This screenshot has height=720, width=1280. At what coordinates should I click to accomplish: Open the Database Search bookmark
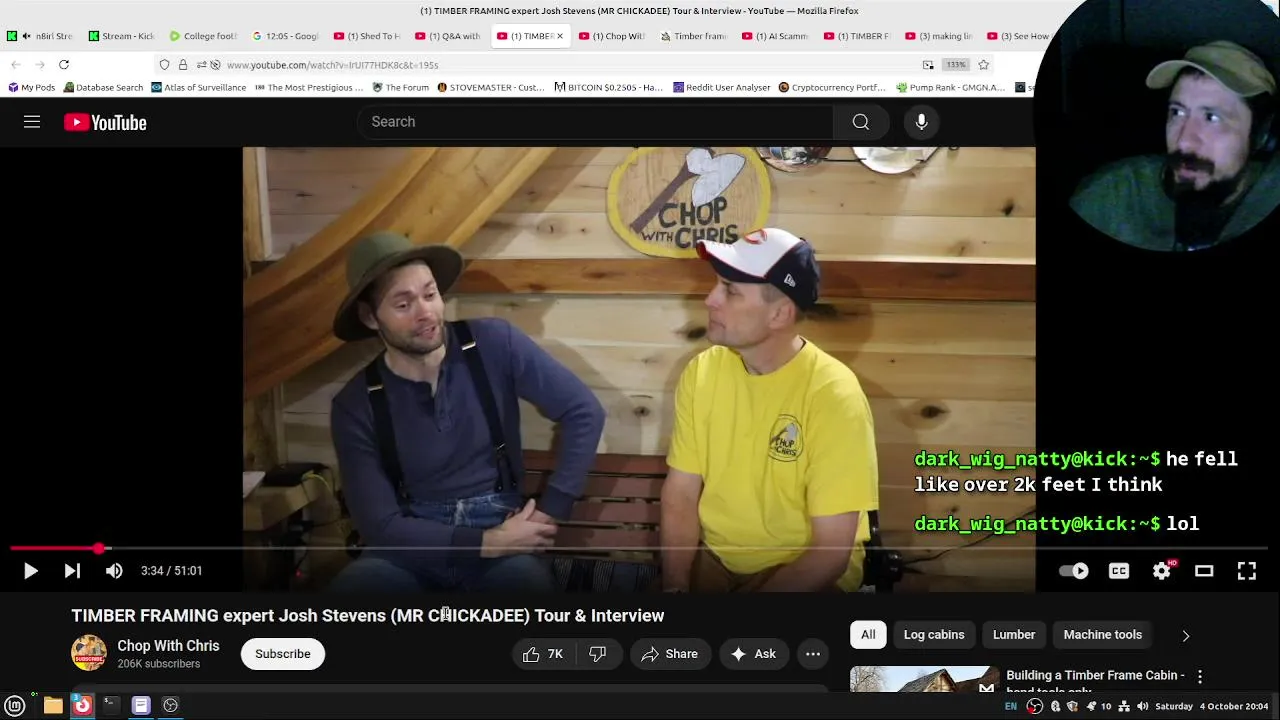pos(103,87)
